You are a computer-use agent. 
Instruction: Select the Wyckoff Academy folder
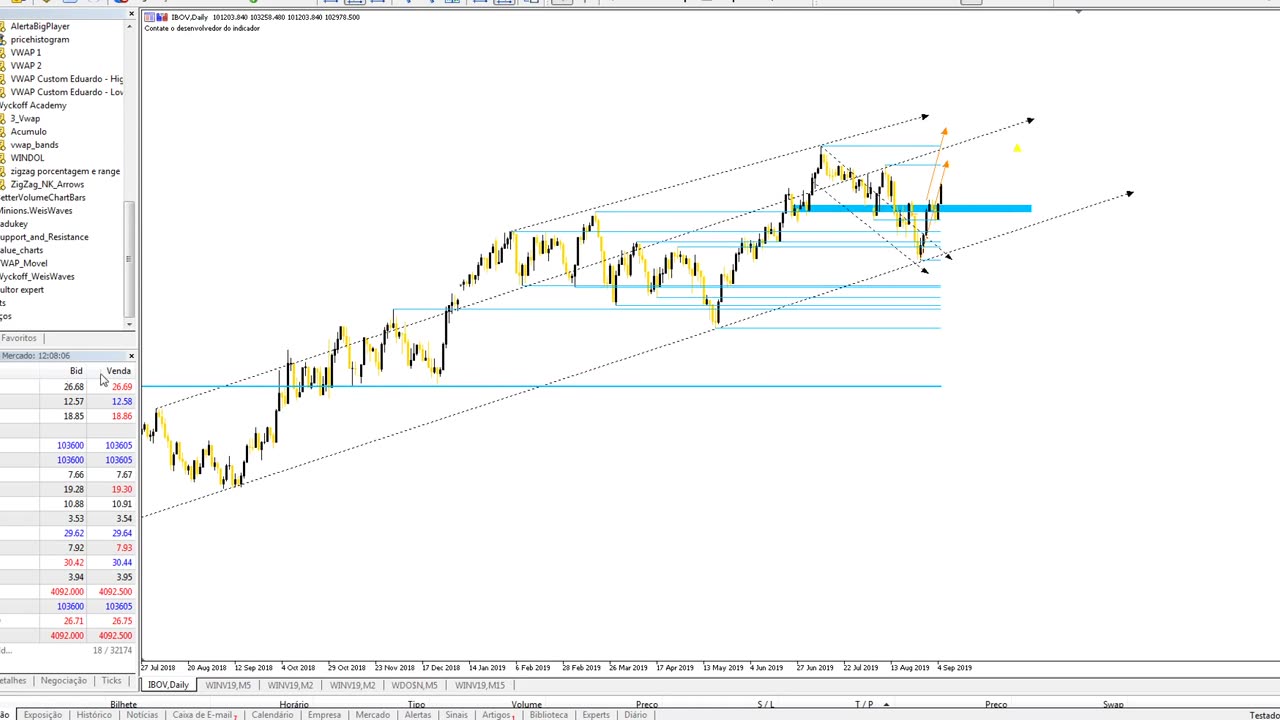tap(33, 105)
